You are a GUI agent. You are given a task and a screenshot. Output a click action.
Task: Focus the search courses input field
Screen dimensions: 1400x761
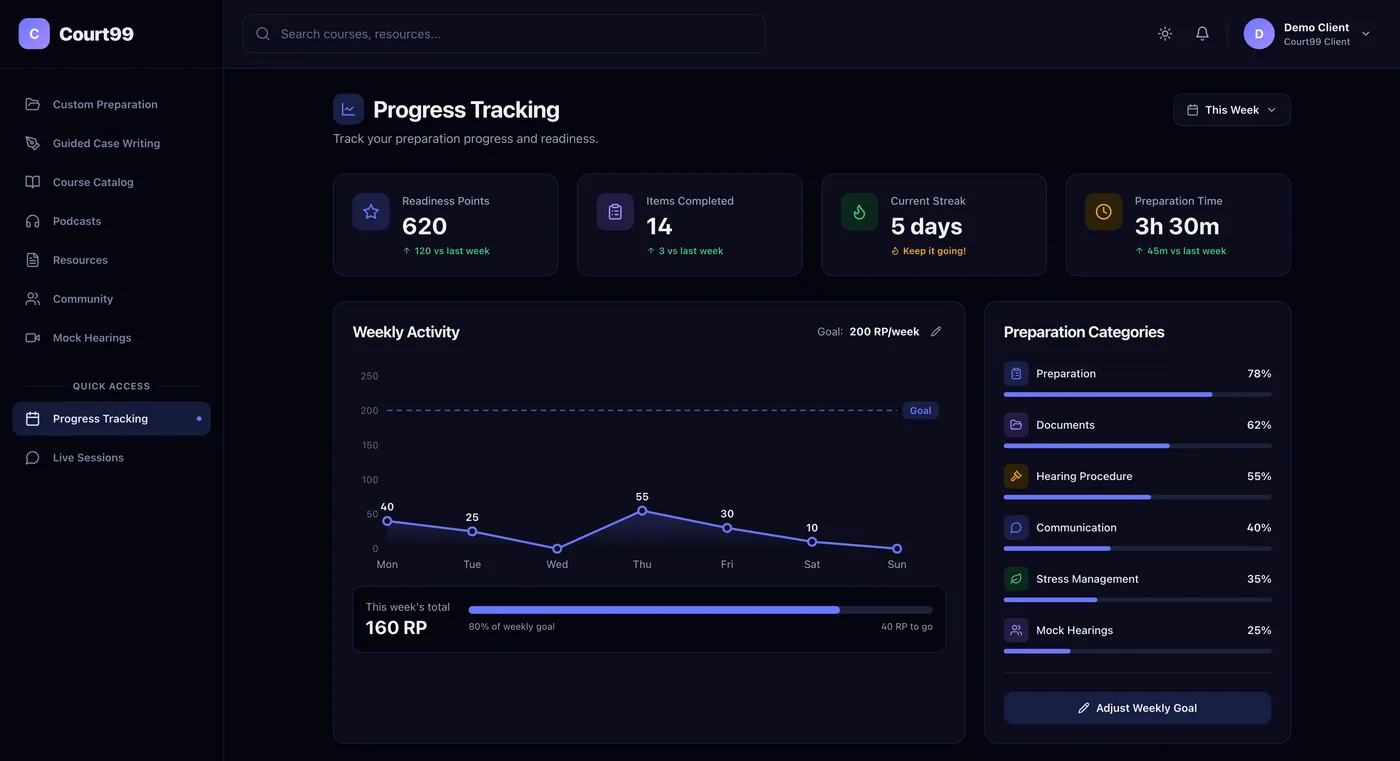(x=504, y=34)
